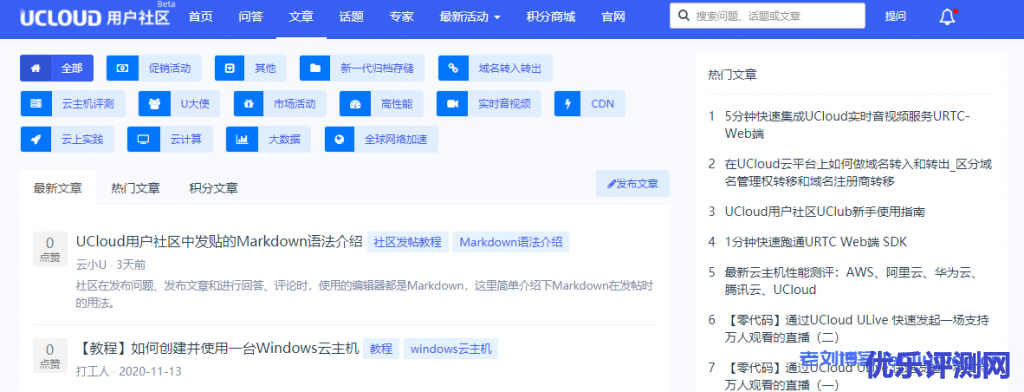The width and height of the screenshot is (1024, 392).
Task: Click the users icon beside U大使
Action: point(154,103)
